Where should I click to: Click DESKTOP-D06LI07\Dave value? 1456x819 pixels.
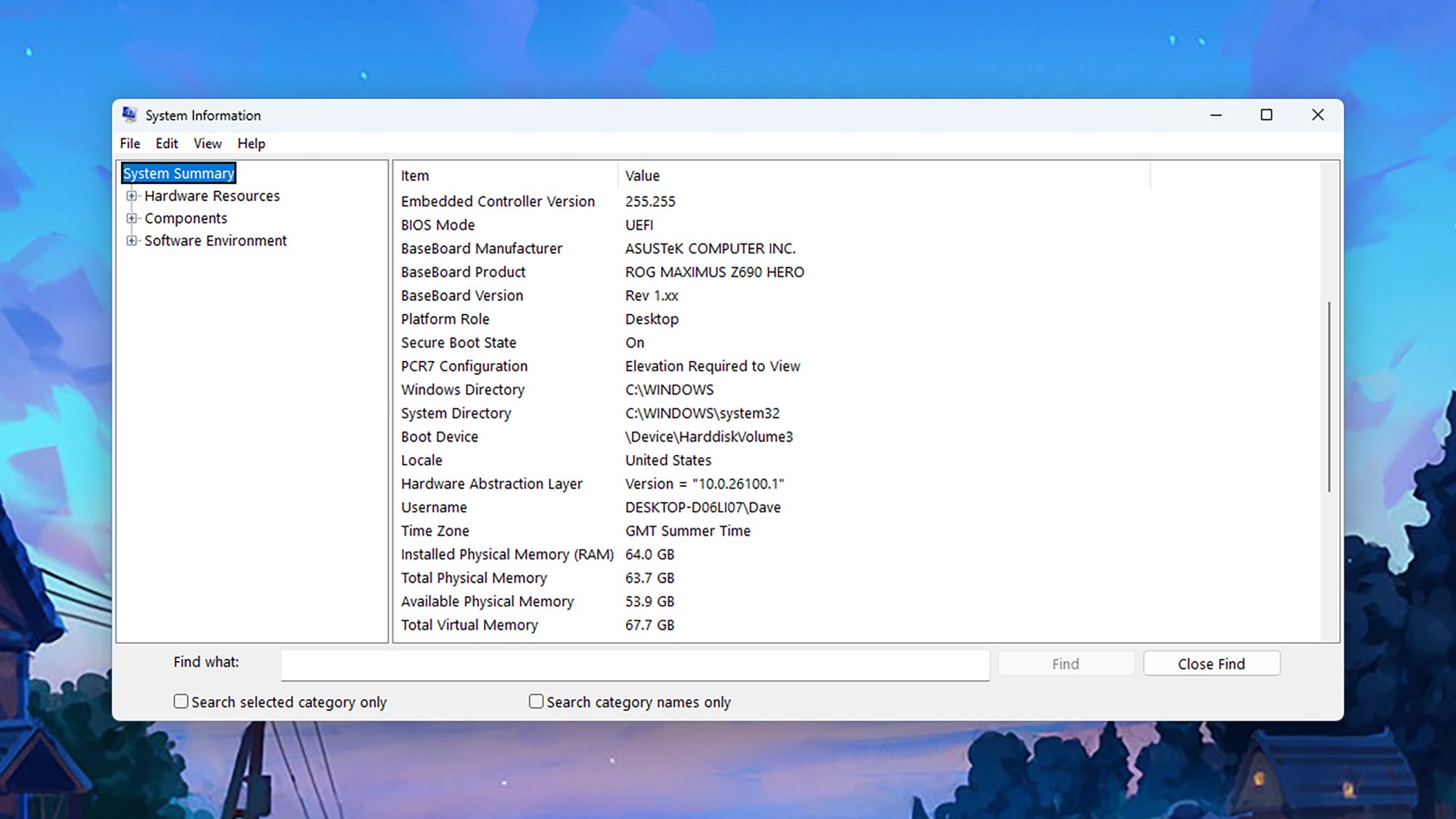(703, 507)
